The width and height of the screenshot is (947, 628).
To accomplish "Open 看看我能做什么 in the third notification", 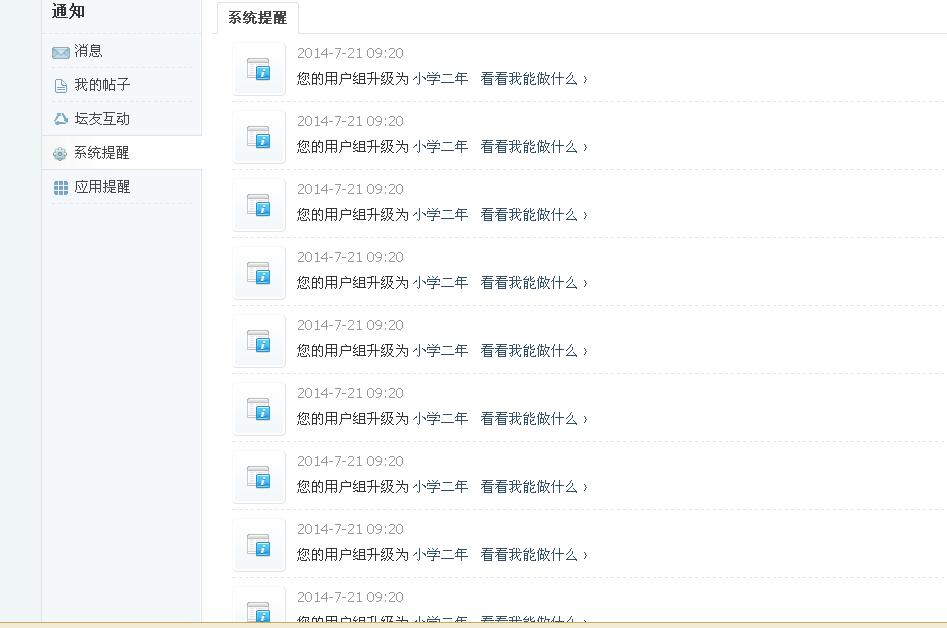I will tap(534, 214).
